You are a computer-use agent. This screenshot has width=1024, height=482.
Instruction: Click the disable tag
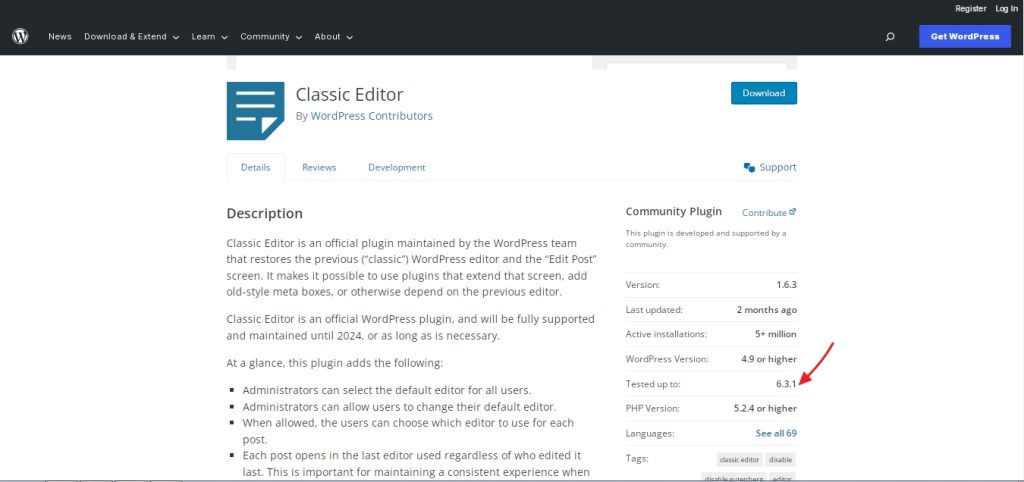click(x=780, y=460)
